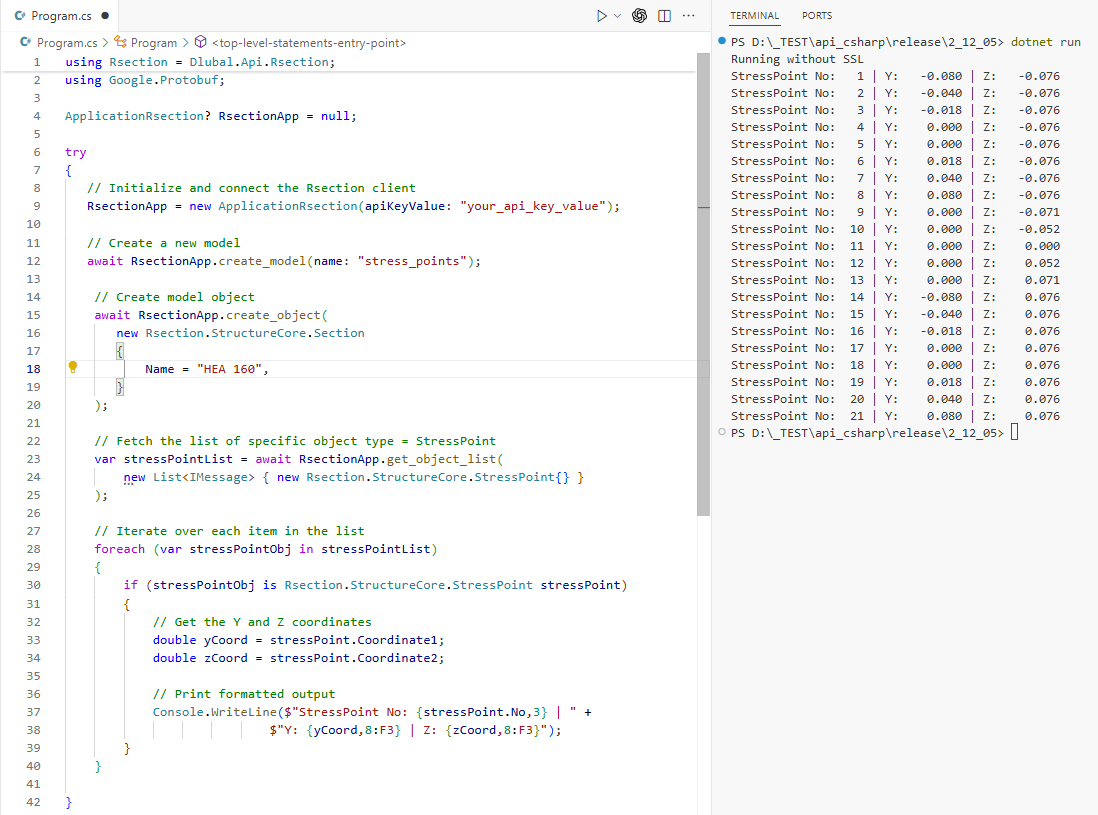Open the editor More Actions menu
The height and width of the screenshot is (815, 1098).
click(x=688, y=16)
